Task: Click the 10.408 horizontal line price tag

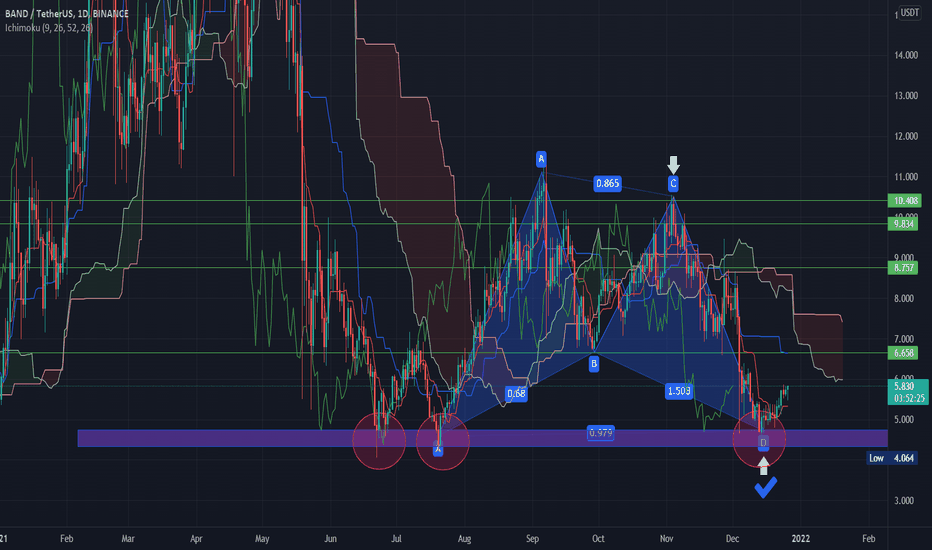Action: 904,200
